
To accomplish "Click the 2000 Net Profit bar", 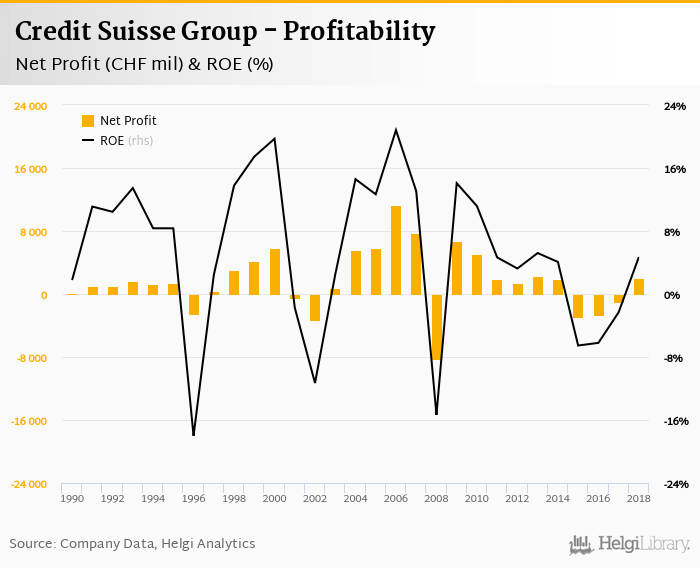I will (275, 272).
